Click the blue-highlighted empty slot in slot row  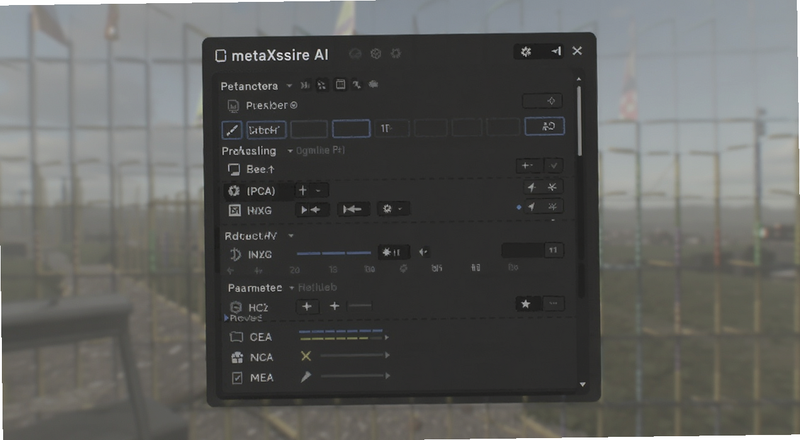coord(351,129)
